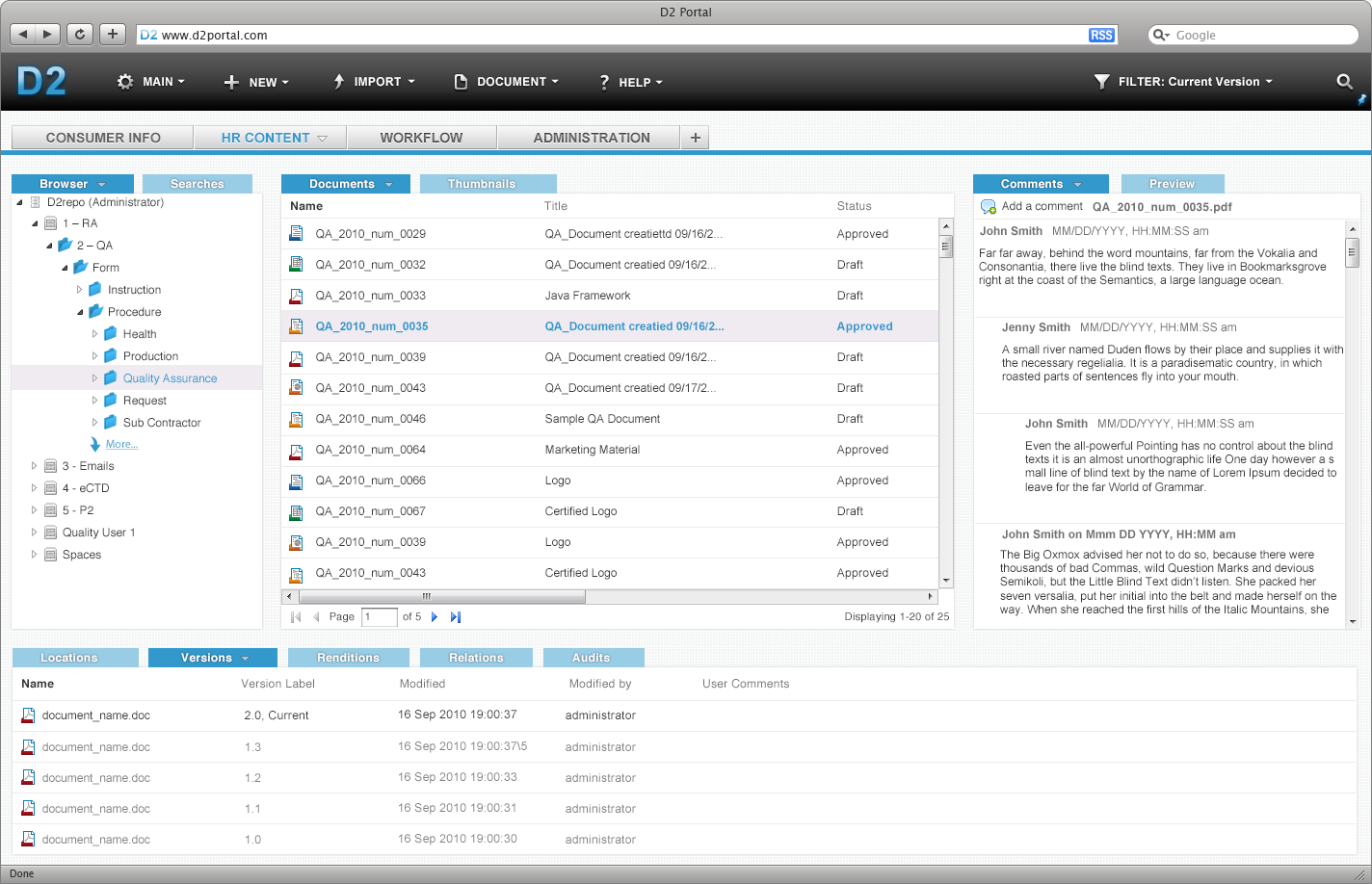Click the browser back arrow button
The image size is (1372, 884).
pos(23,34)
